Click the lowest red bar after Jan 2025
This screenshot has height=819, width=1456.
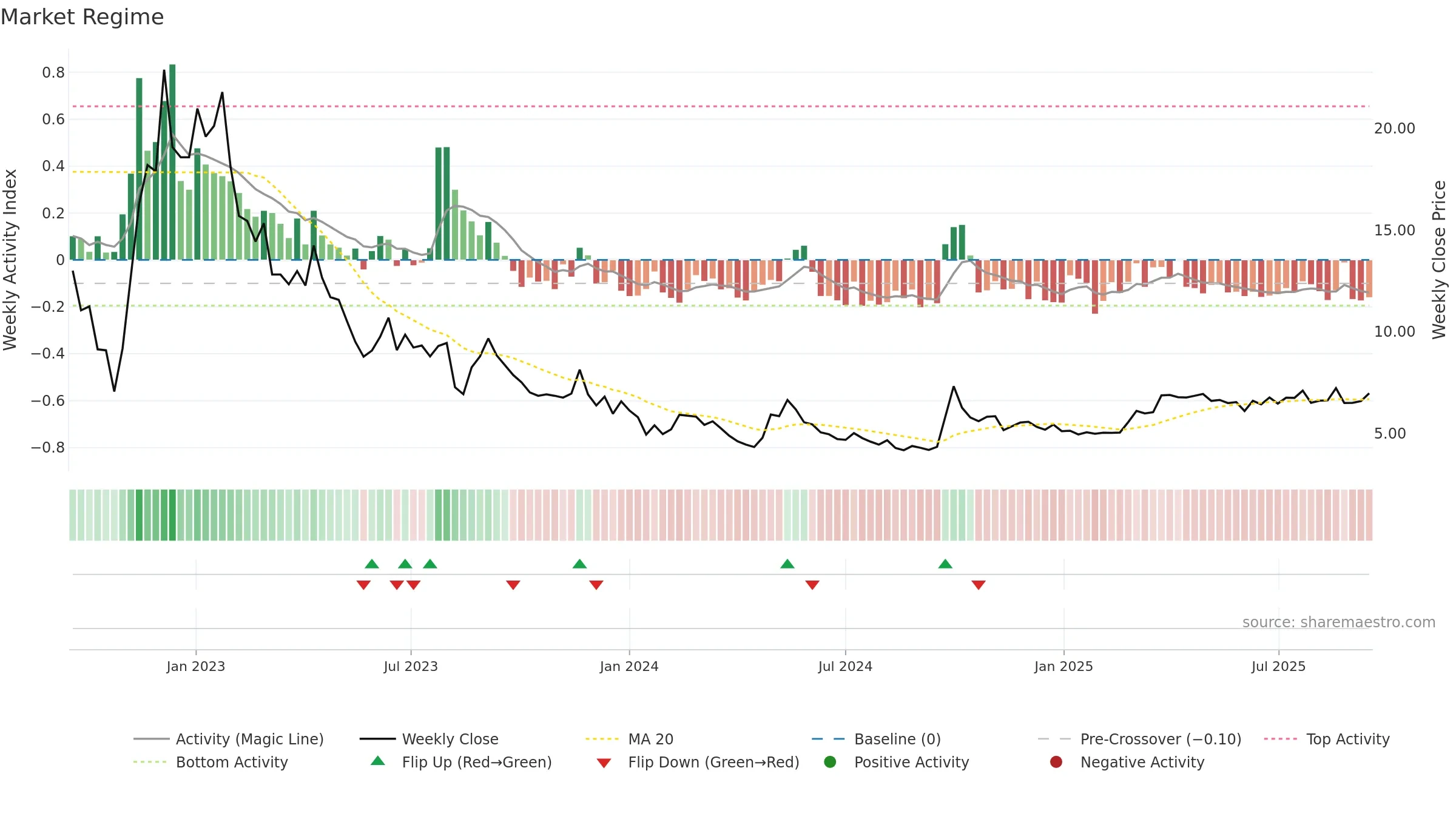tap(1095, 286)
